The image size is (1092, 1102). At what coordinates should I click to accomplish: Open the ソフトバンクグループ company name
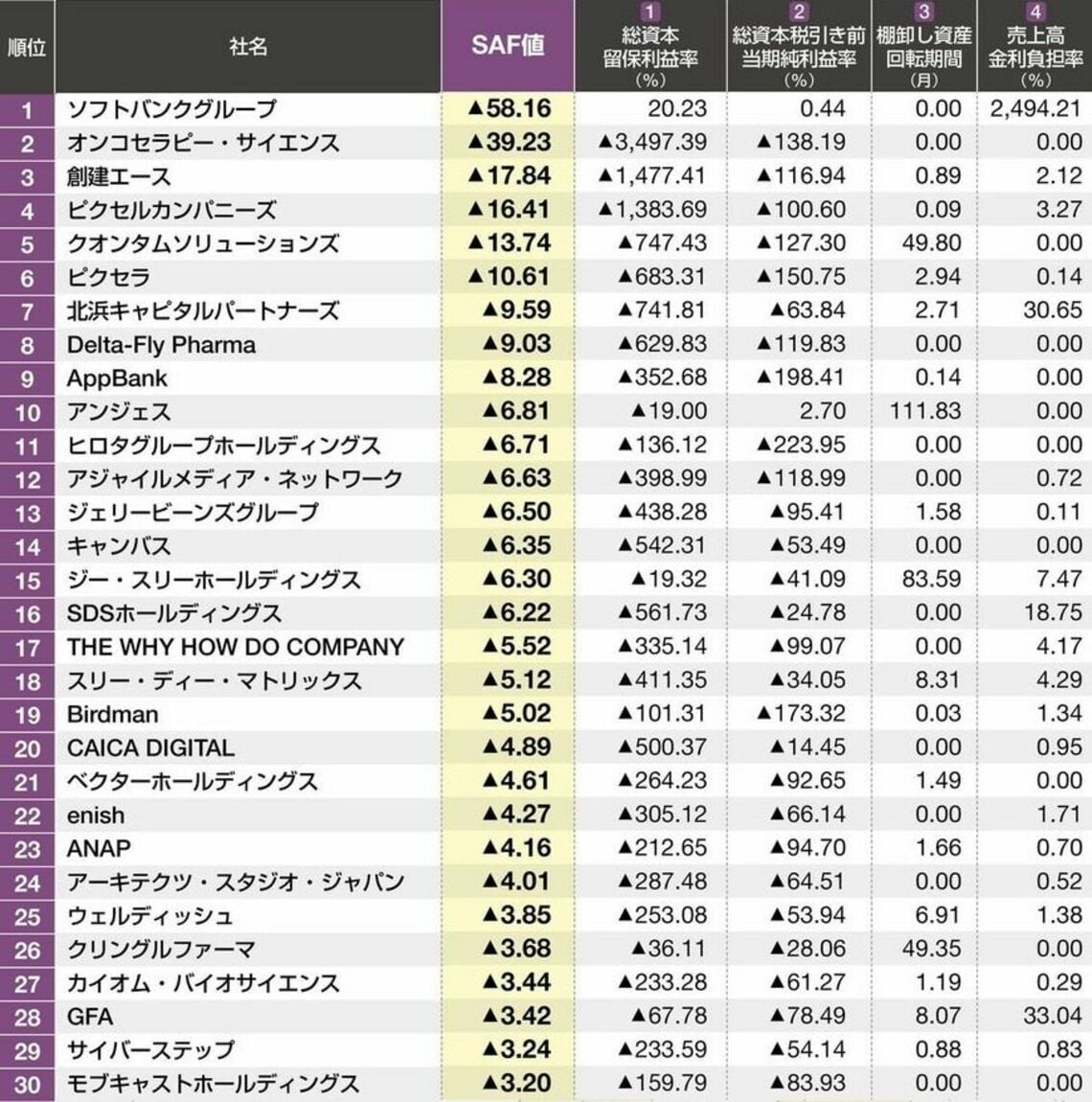(x=171, y=109)
